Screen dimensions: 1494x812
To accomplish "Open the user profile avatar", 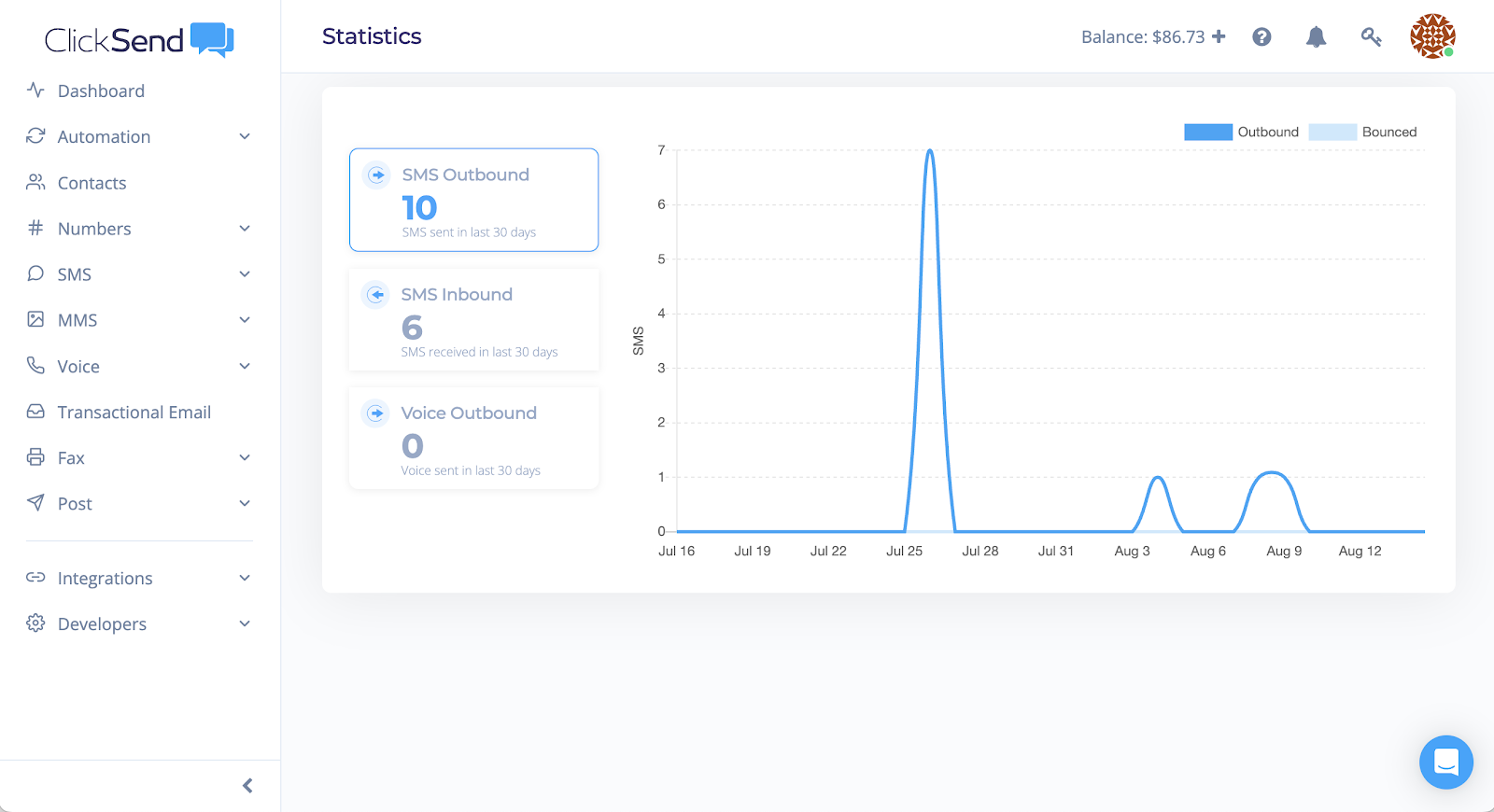I will (x=1432, y=36).
